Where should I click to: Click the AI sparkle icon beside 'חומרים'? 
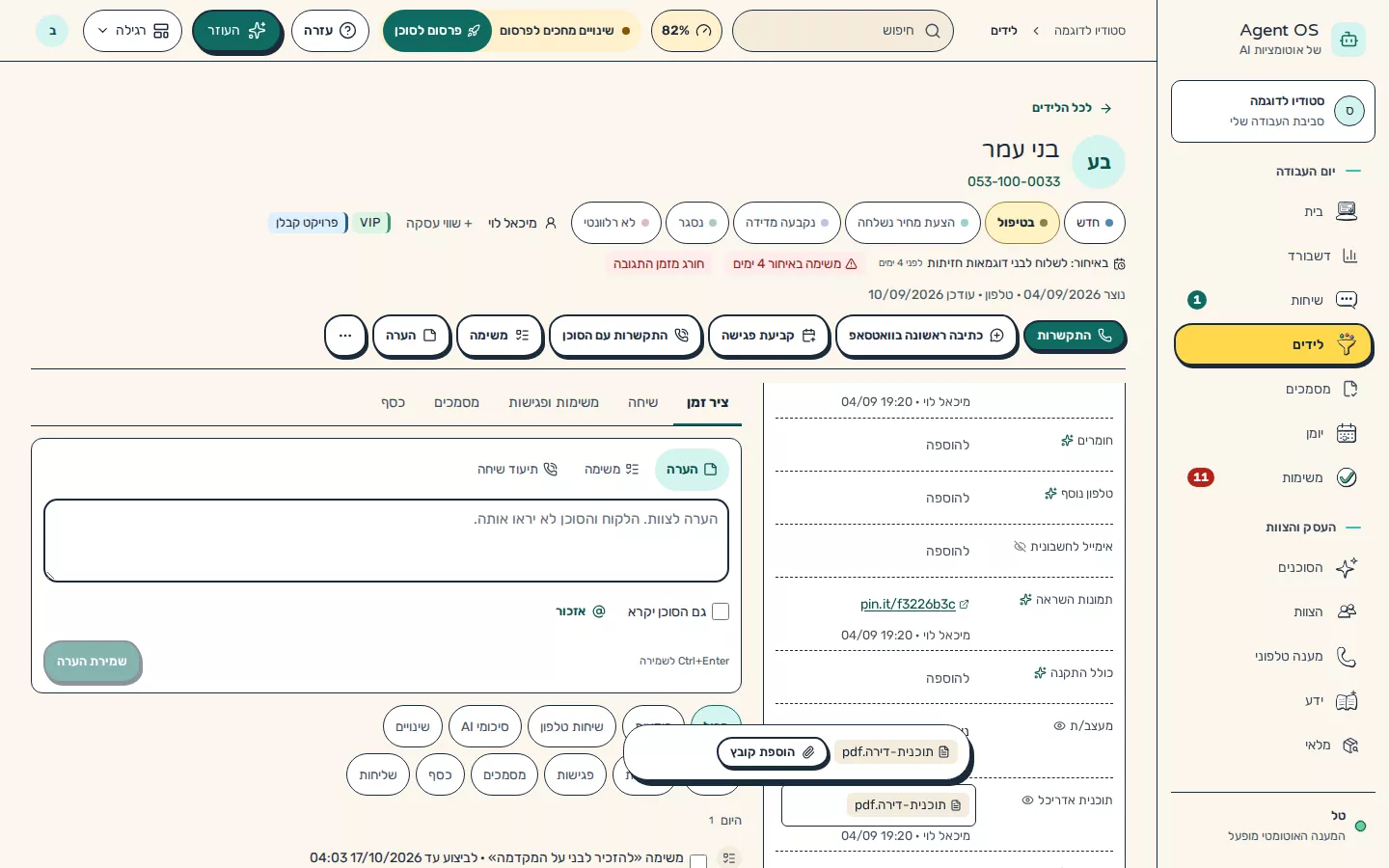pos(1067,441)
